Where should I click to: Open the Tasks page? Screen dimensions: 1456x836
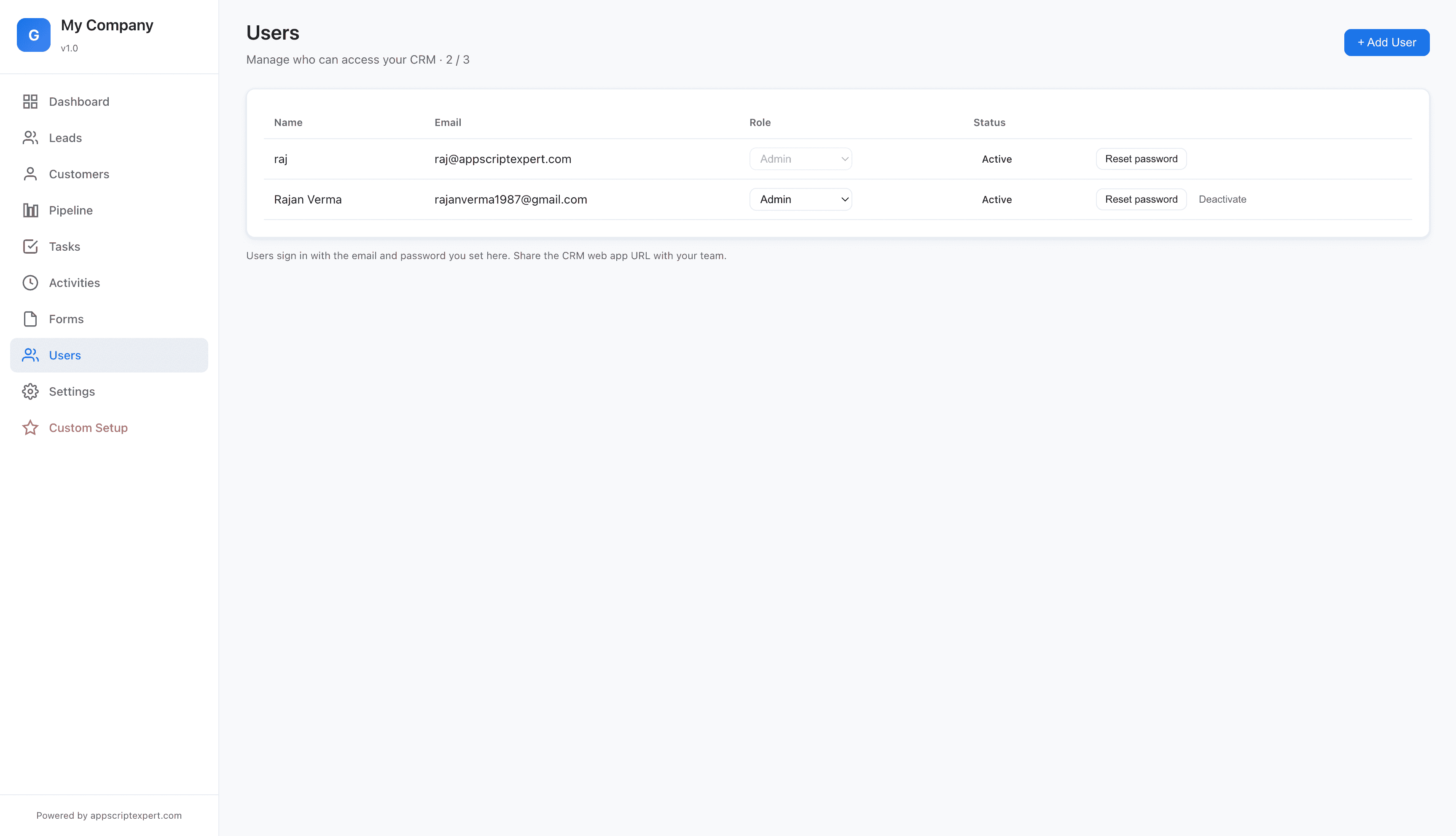coord(109,247)
